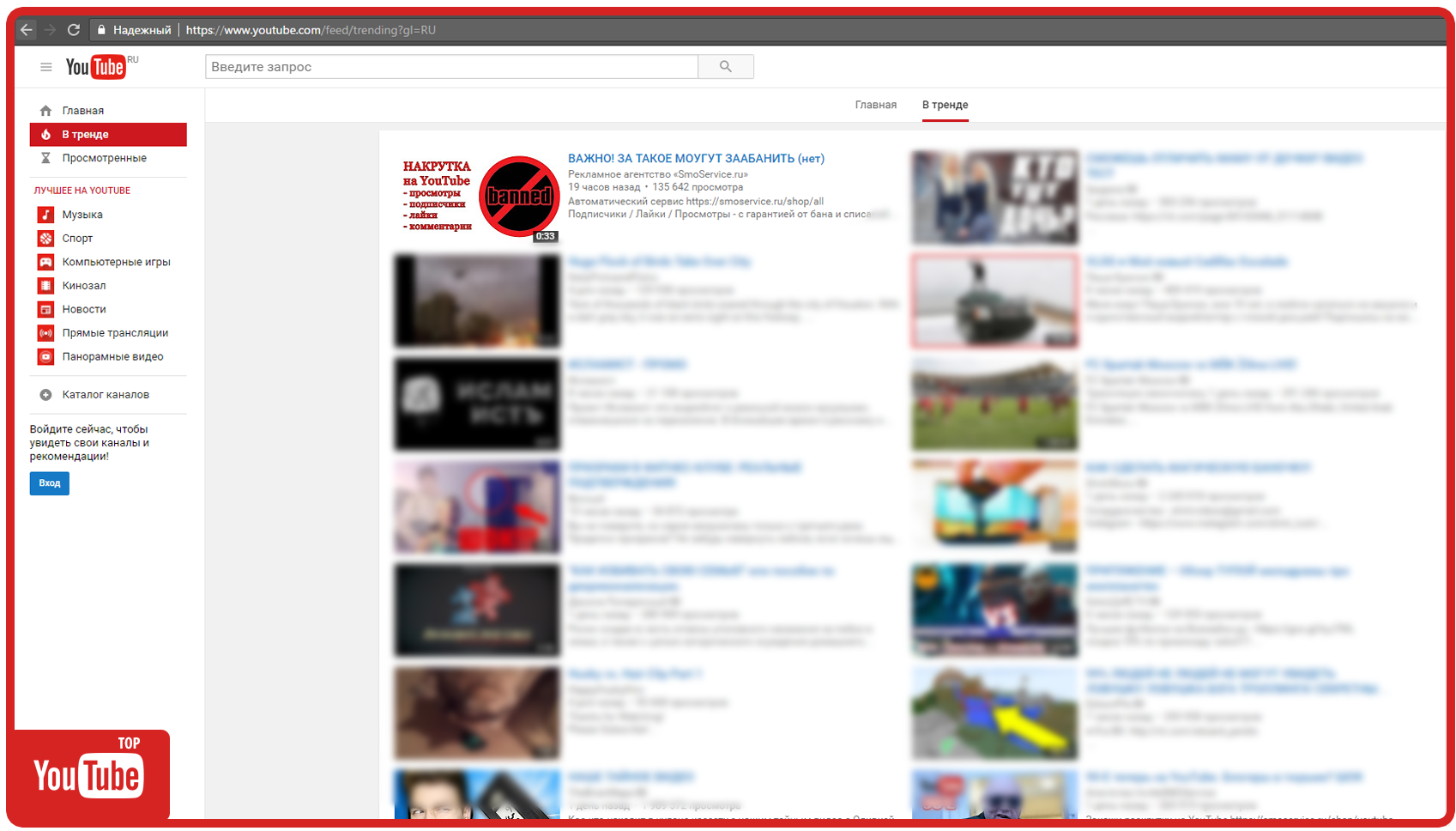Click the blue Вход button
This screenshot has height=831, width=1456.
point(50,483)
